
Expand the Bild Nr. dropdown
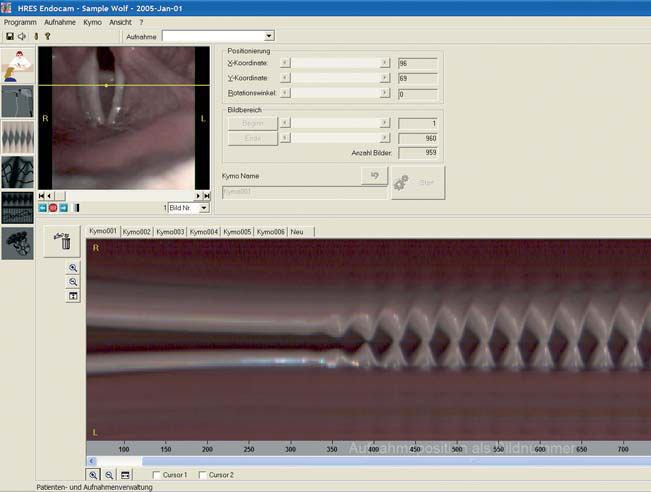[204, 208]
